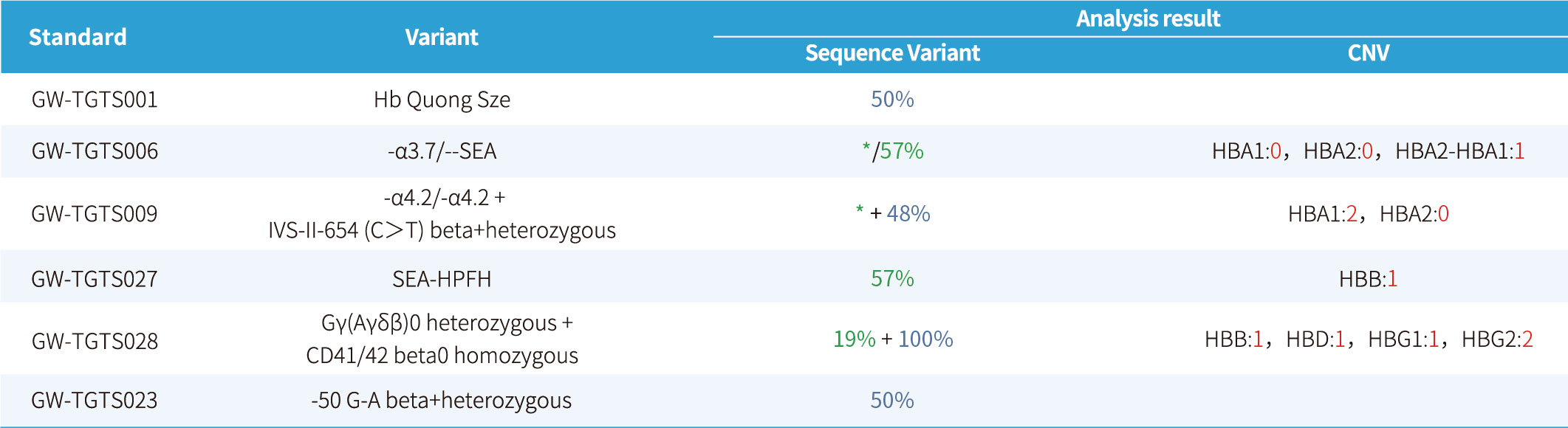Select the GW-TGTS028 standard cell
Image resolution: width=1568 pixels, height=428 pixels.
click(x=95, y=341)
